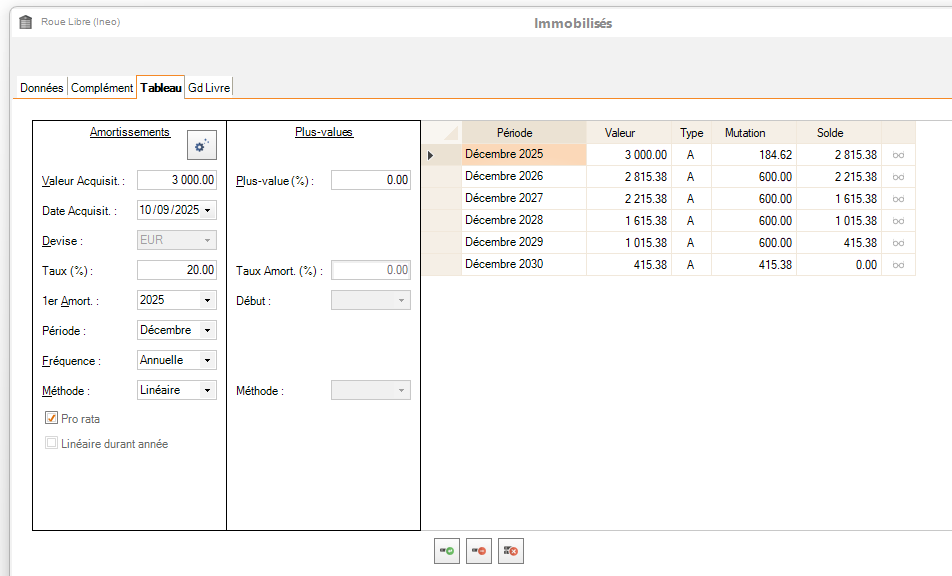Click the Valeur Acquisit. input field

[x=176, y=180]
